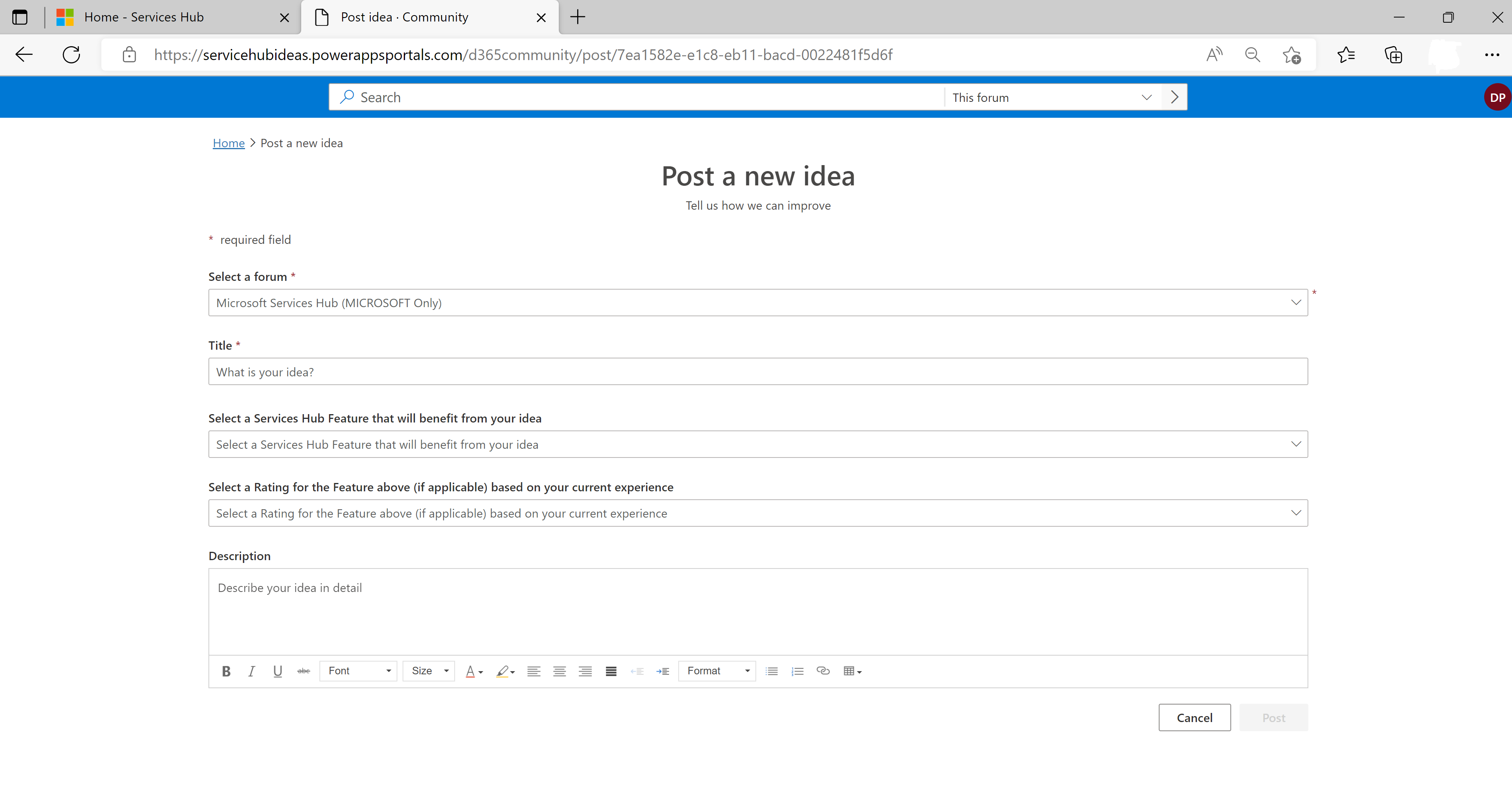This screenshot has height=806, width=1512.
Task: Open the This forum search scope dropdown
Action: (x=1053, y=97)
